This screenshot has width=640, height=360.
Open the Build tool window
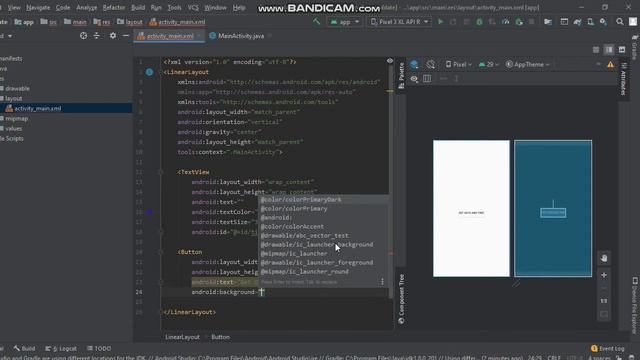point(24,348)
